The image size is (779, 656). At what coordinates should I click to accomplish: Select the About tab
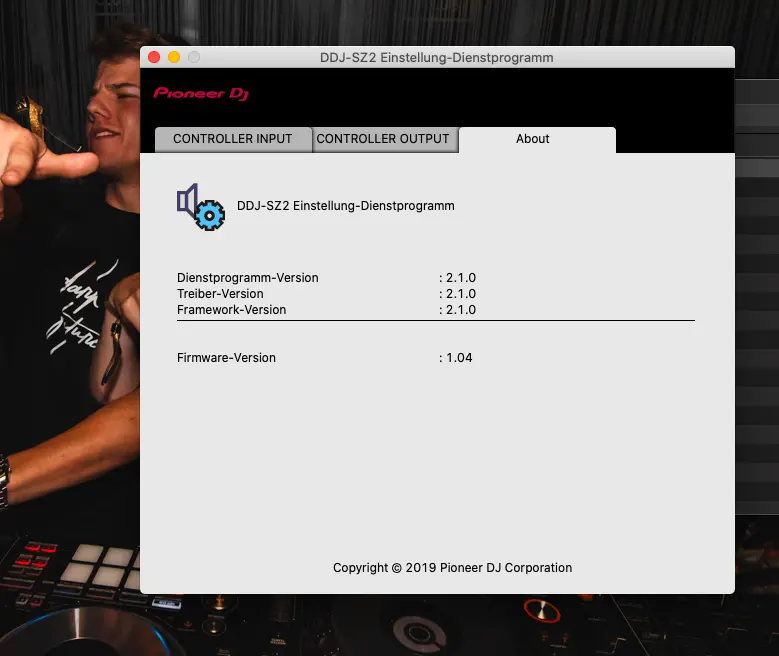point(533,139)
